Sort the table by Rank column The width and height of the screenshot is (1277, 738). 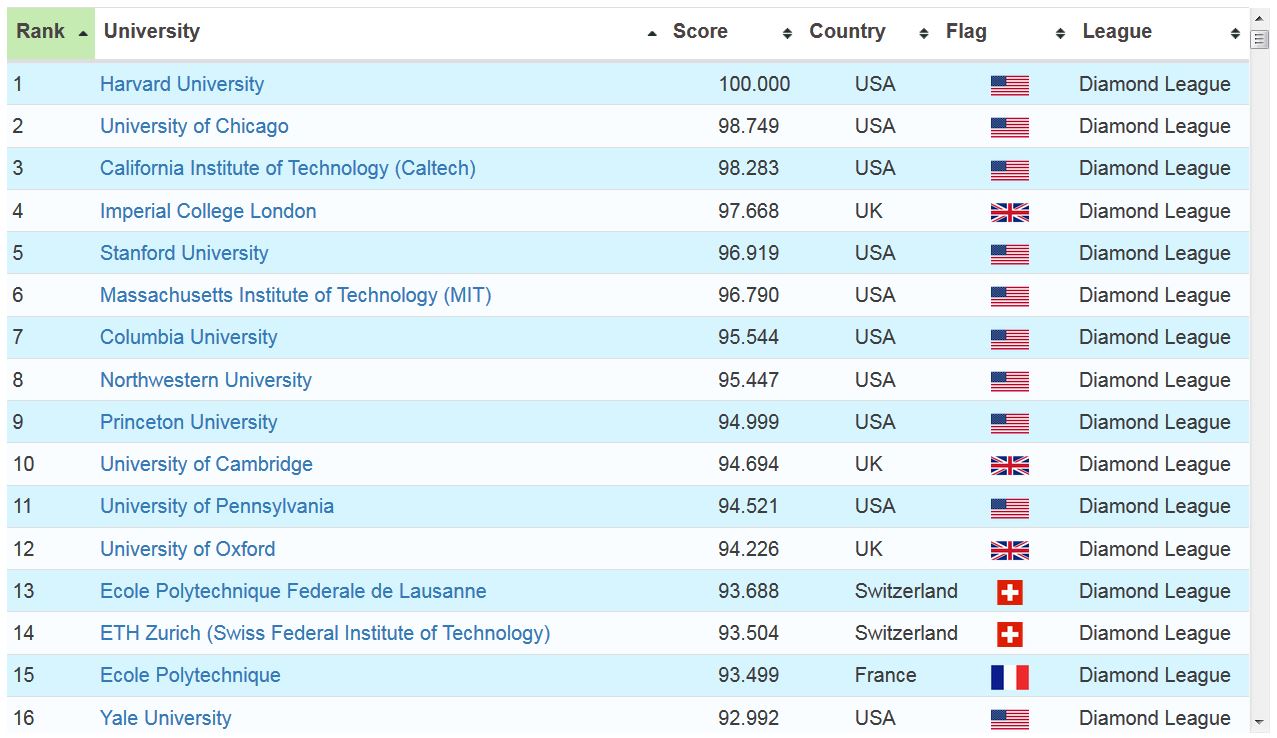coord(50,32)
